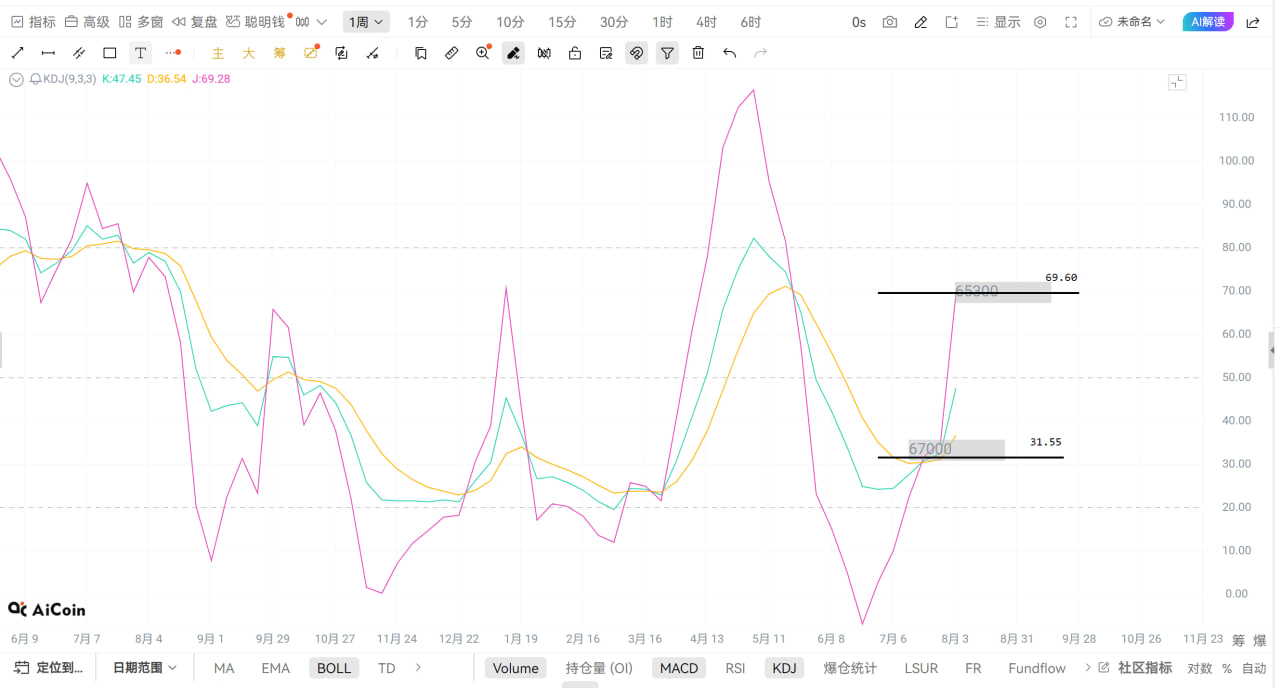Click 定位到 locate button
Image resolution: width=1280 pixels, height=688 pixels.
pos(49,668)
